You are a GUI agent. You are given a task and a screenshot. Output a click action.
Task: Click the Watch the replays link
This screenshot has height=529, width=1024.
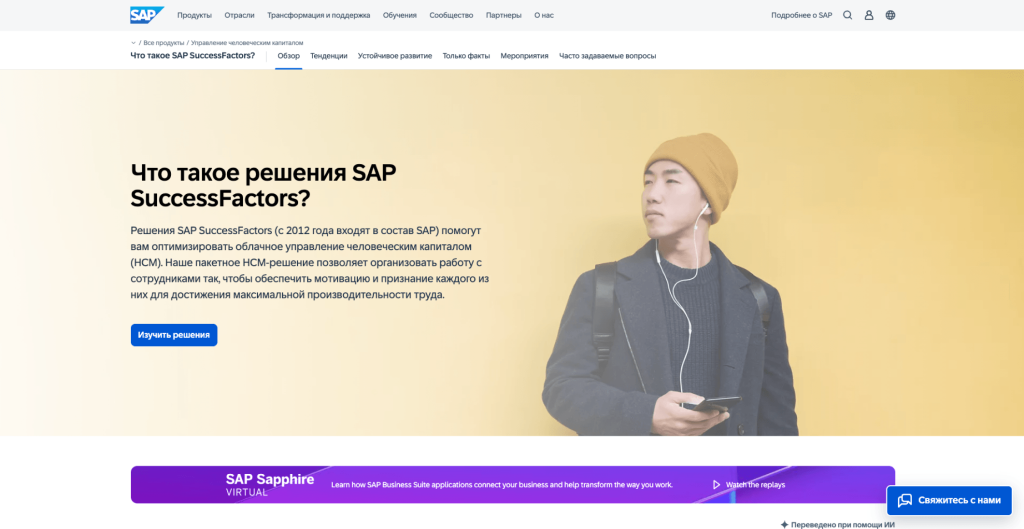[756, 485]
